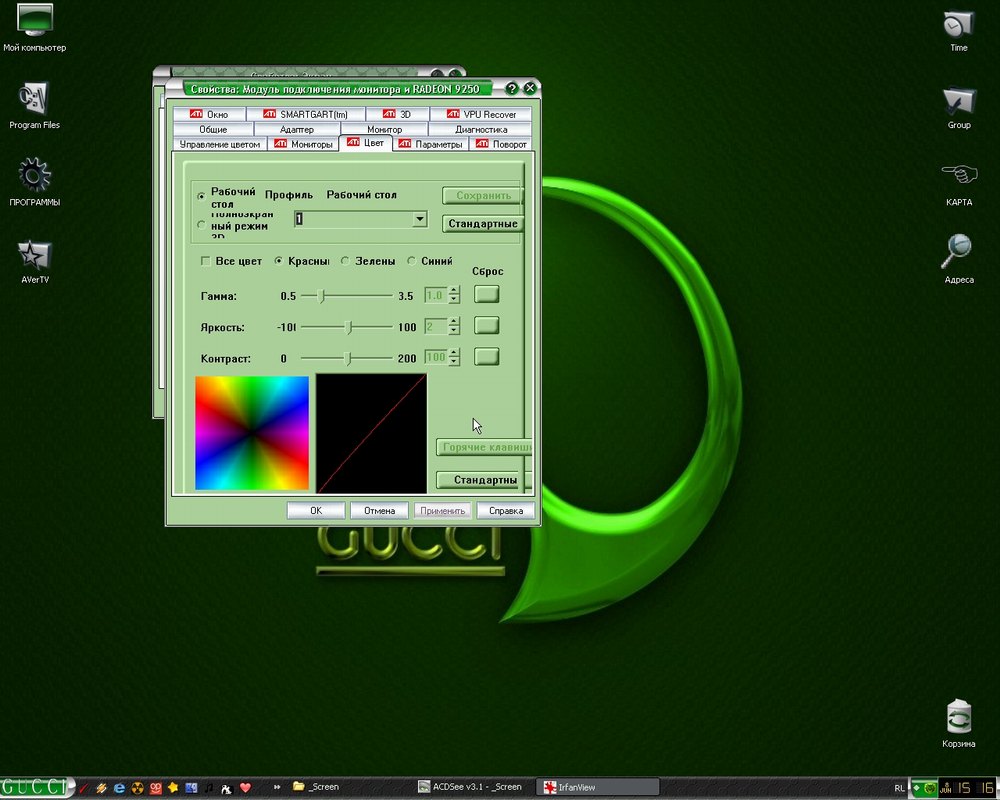Open the Time clock desktop icon
1000x800 pixels.
pyautogui.click(x=958, y=24)
